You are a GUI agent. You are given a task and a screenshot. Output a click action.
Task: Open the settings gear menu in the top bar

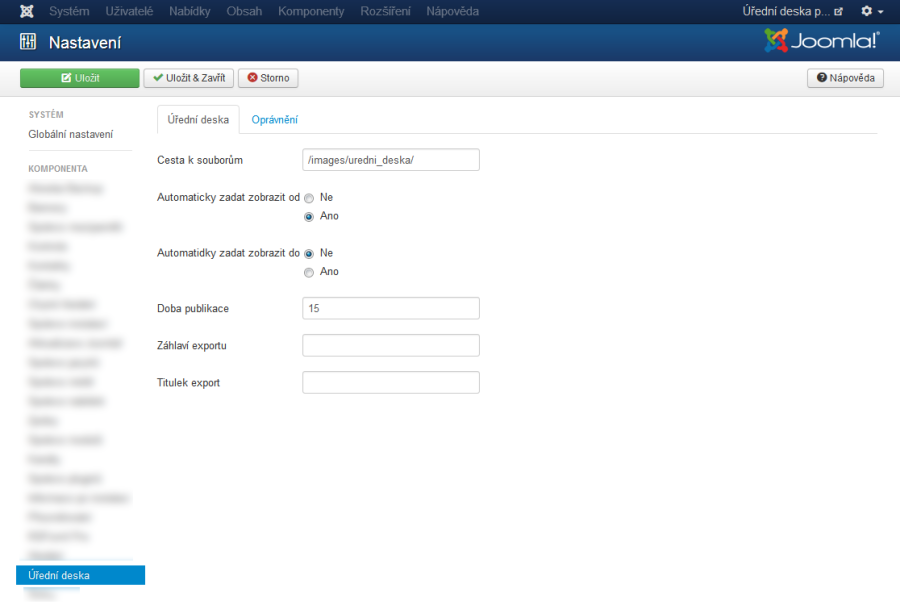point(866,11)
